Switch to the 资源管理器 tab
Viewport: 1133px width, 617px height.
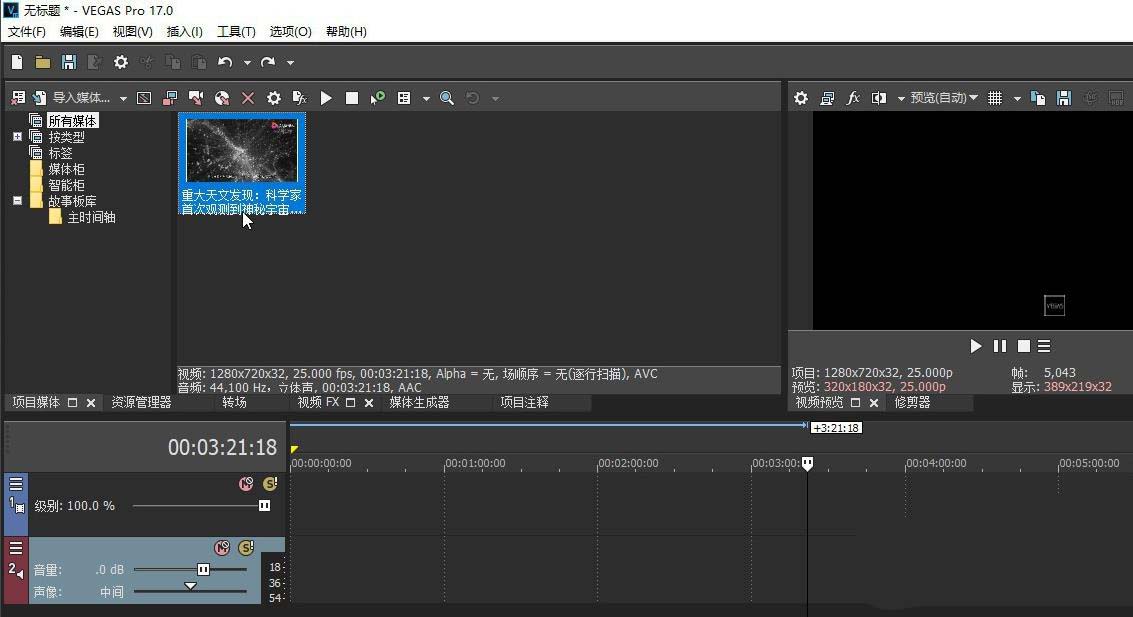pyautogui.click(x=141, y=402)
